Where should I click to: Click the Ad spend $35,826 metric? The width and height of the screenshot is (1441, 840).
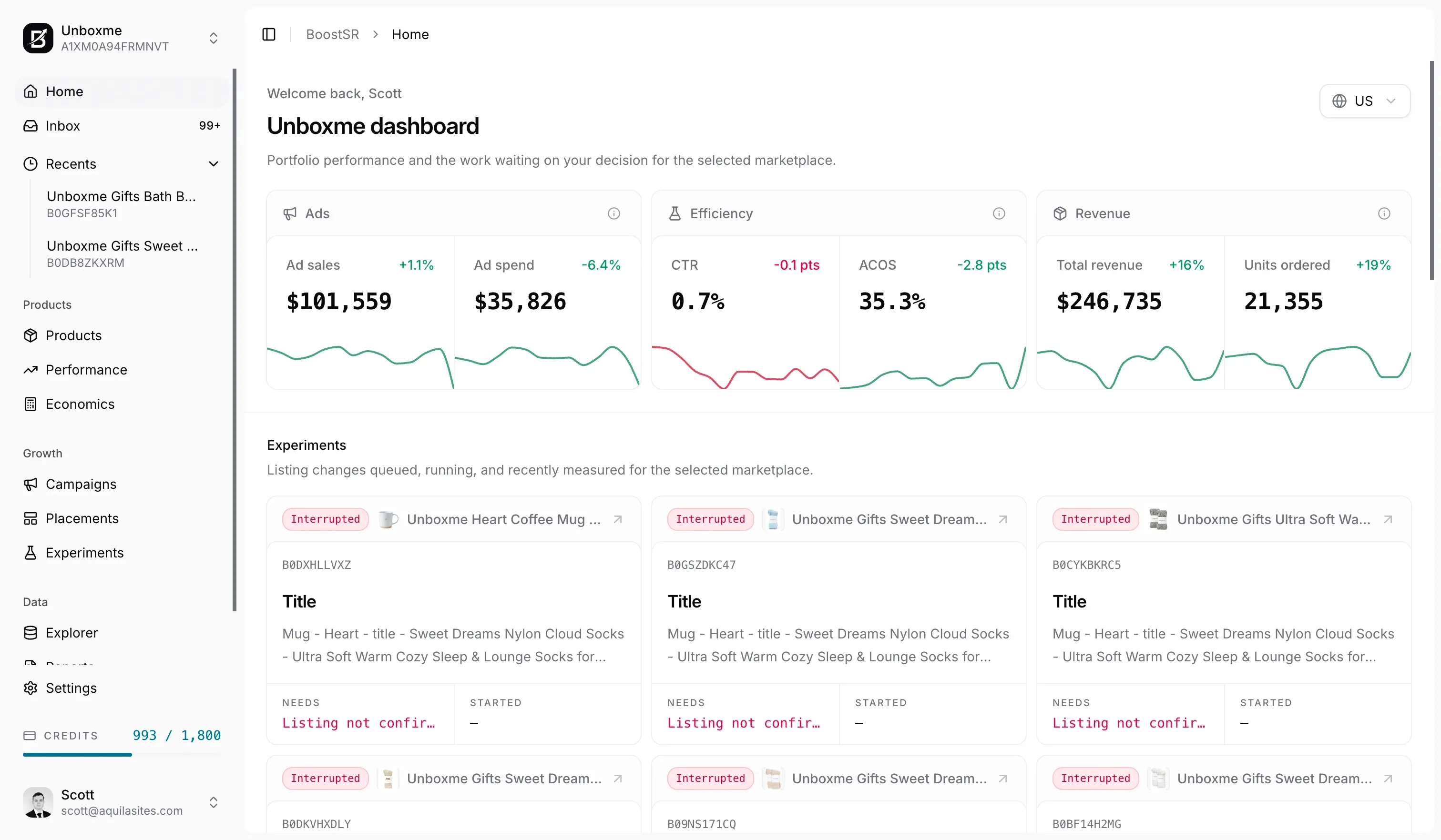(547, 313)
